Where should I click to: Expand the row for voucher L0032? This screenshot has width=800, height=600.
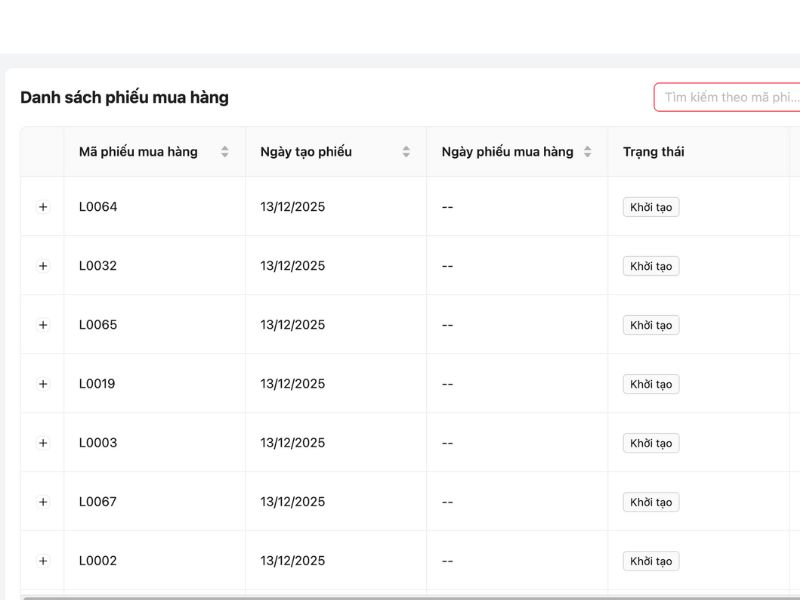click(x=43, y=266)
